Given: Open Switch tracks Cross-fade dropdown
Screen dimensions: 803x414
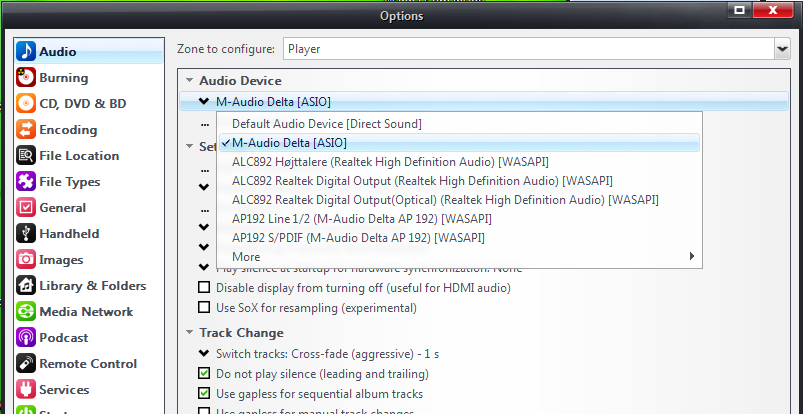Looking at the screenshot, I should click(204, 354).
